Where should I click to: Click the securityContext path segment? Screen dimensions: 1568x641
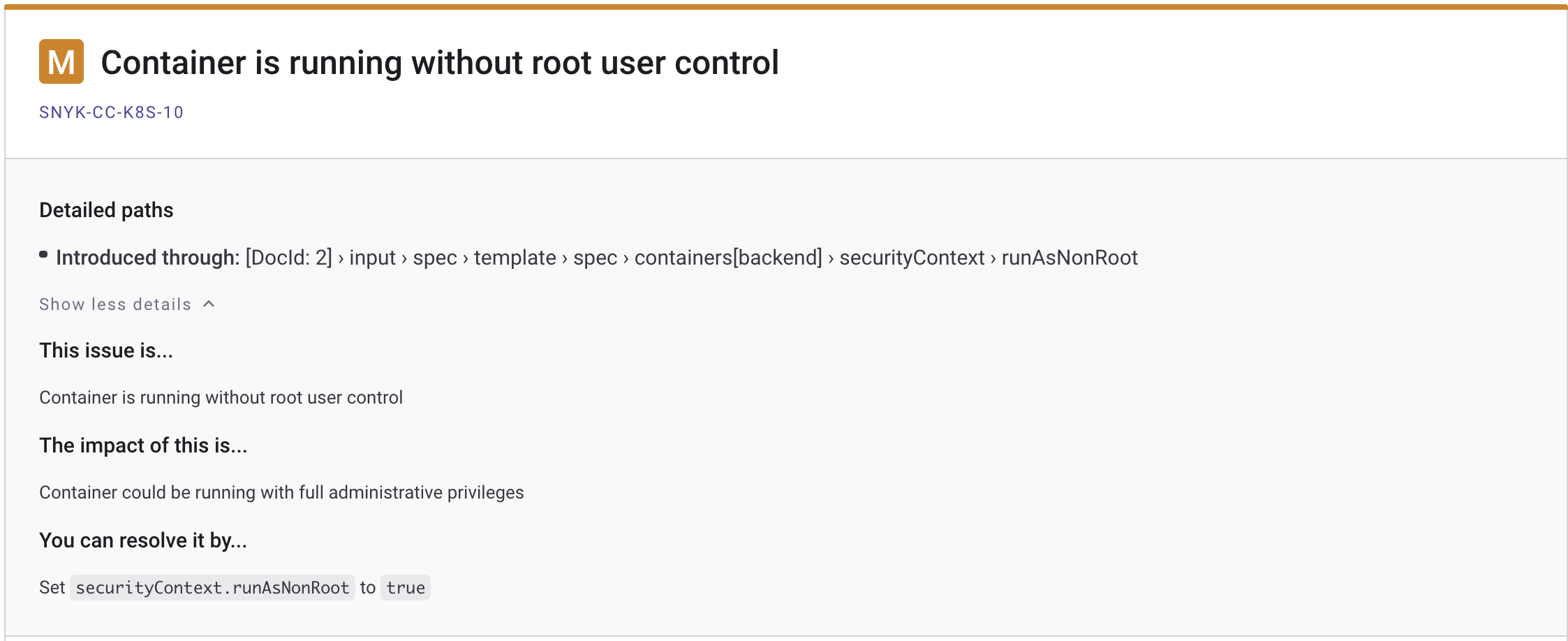pyautogui.click(x=912, y=258)
